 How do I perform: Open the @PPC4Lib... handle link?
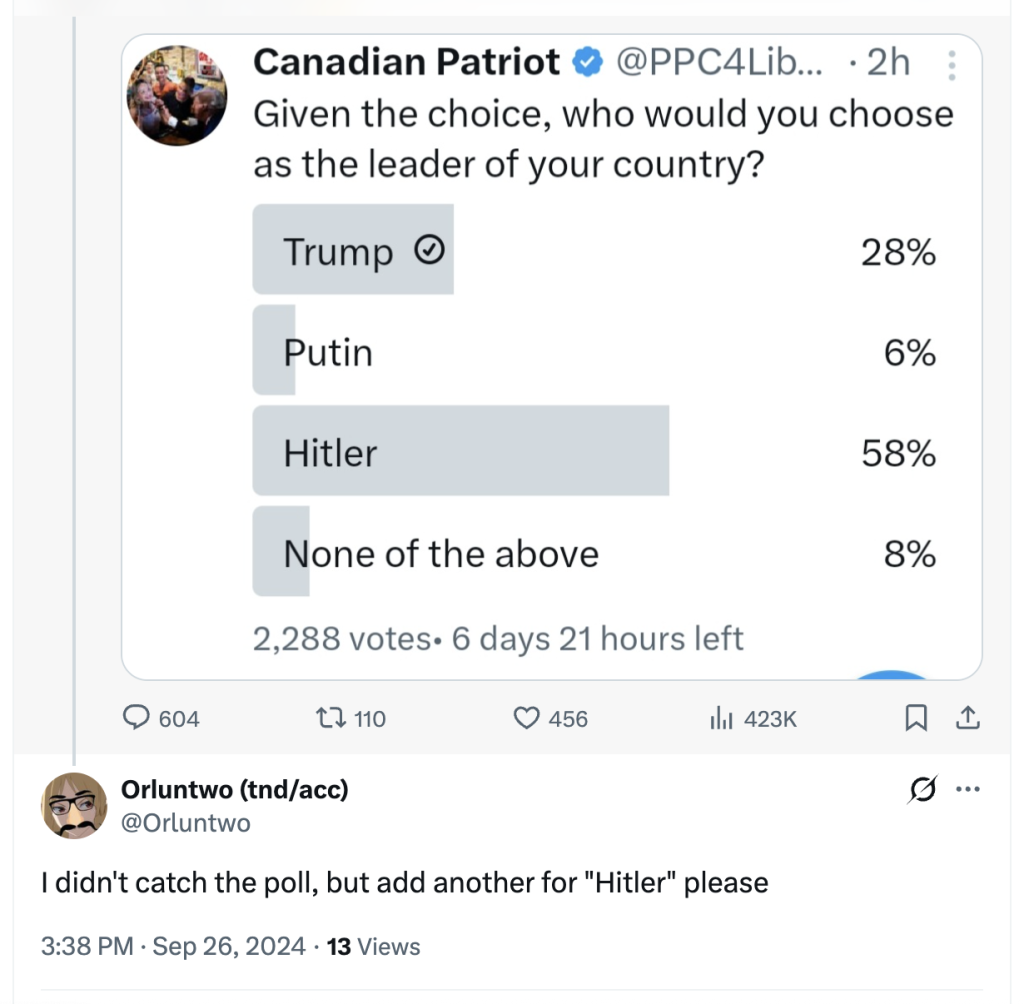click(x=720, y=63)
